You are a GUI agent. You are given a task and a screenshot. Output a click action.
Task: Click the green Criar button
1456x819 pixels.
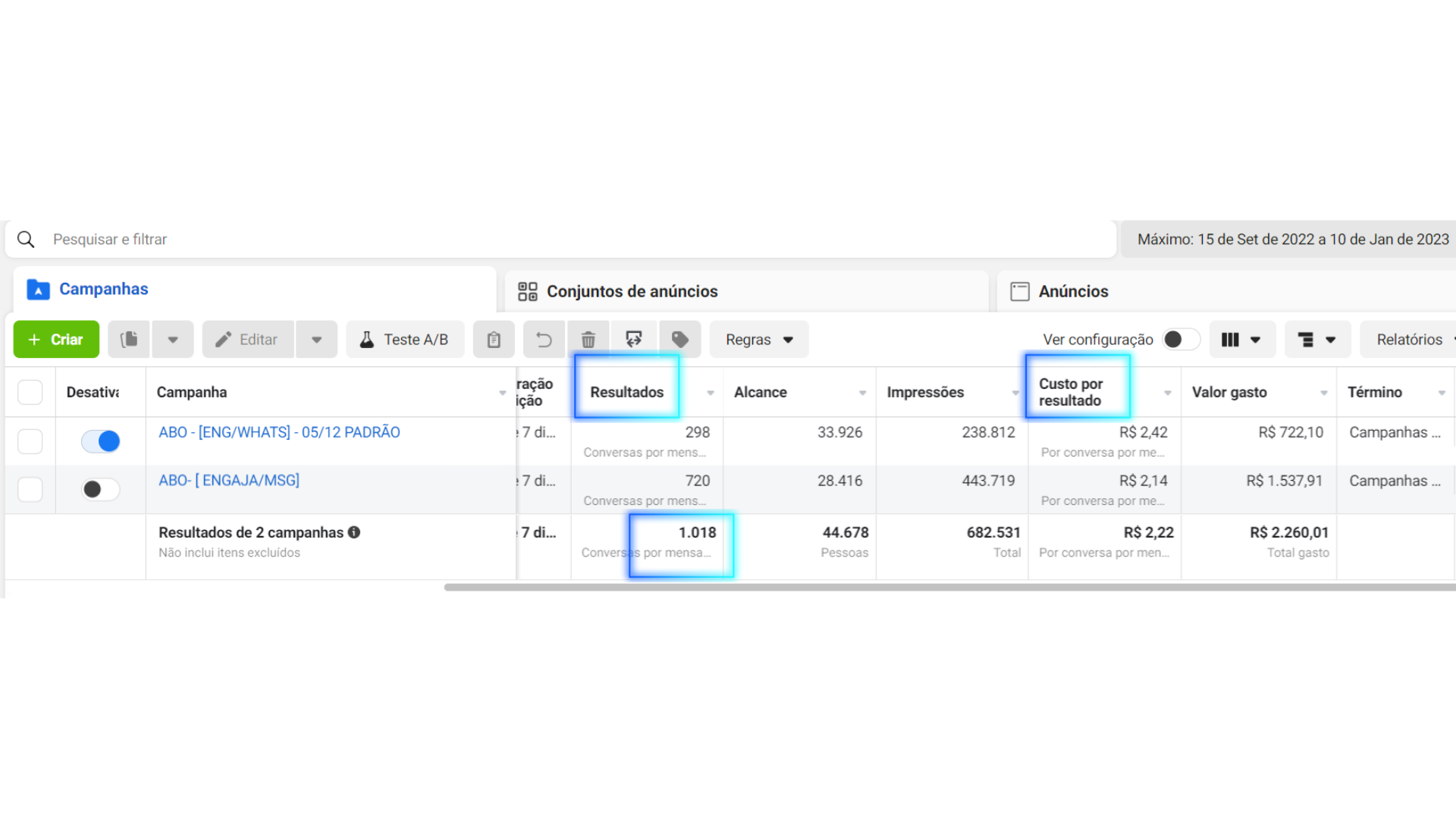(x=56, y=340)
